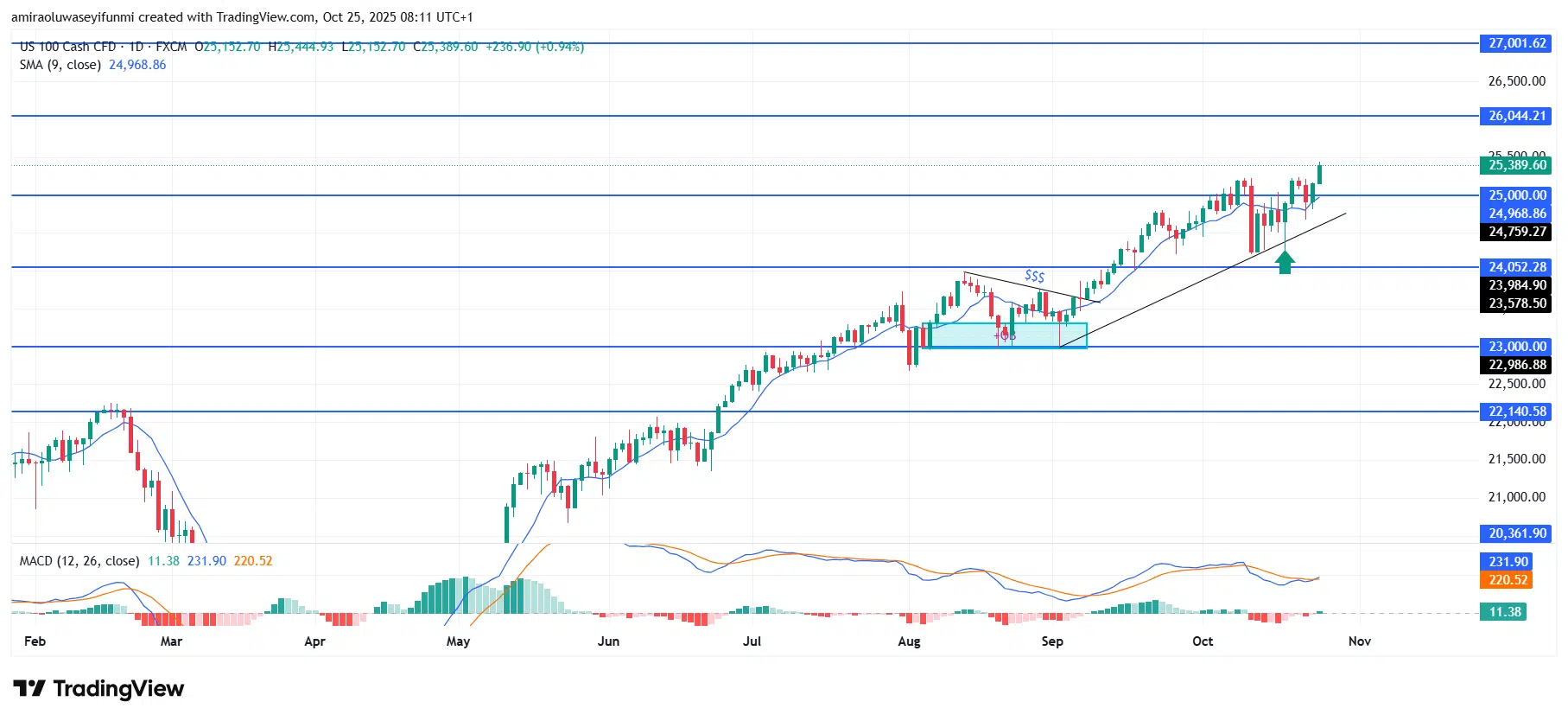The width and height of the screenshot is (1568, 721).
Task: Click the Aug label on time axis
Action: coord(909,641)
